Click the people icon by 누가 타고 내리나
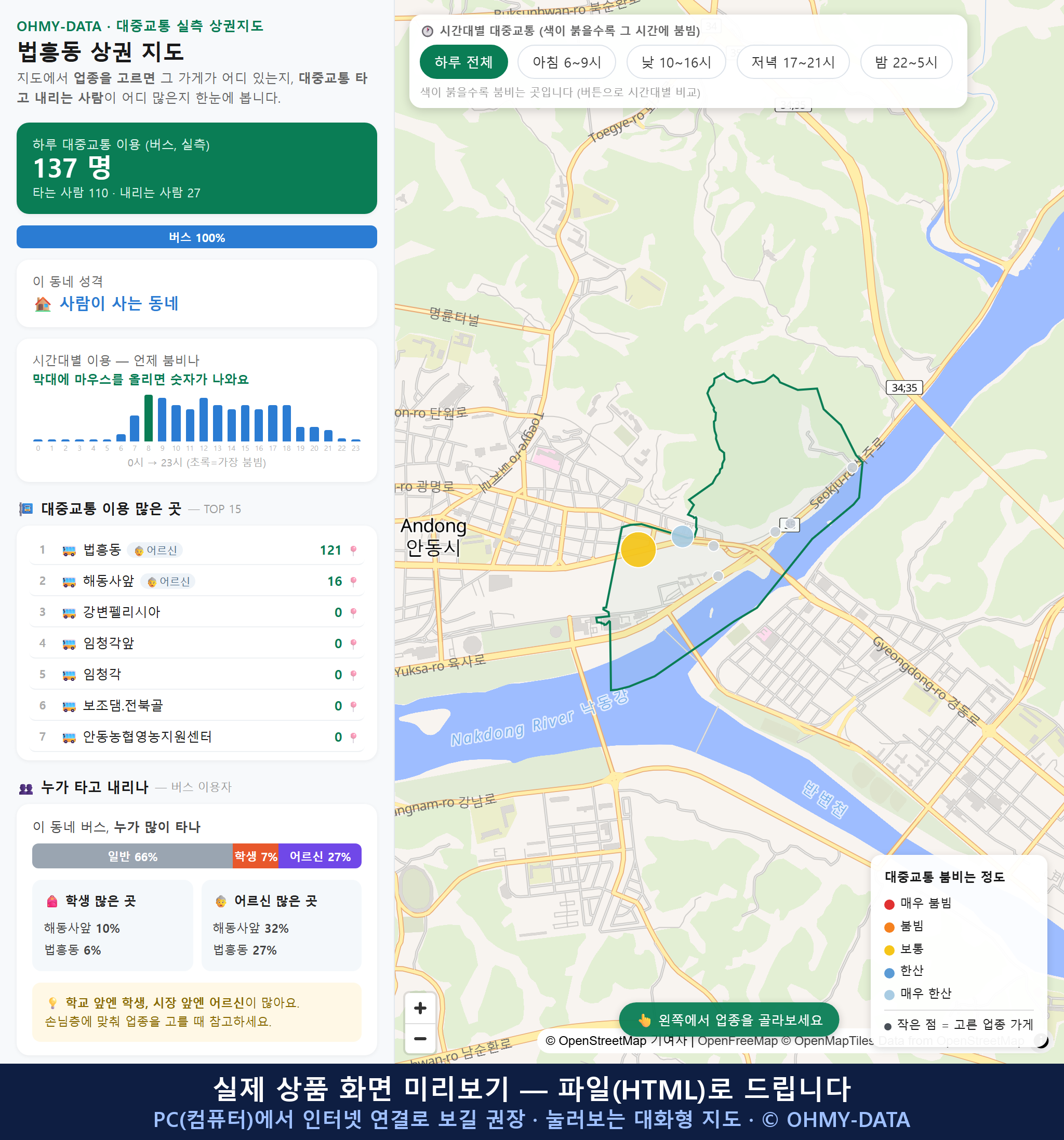 26,788
